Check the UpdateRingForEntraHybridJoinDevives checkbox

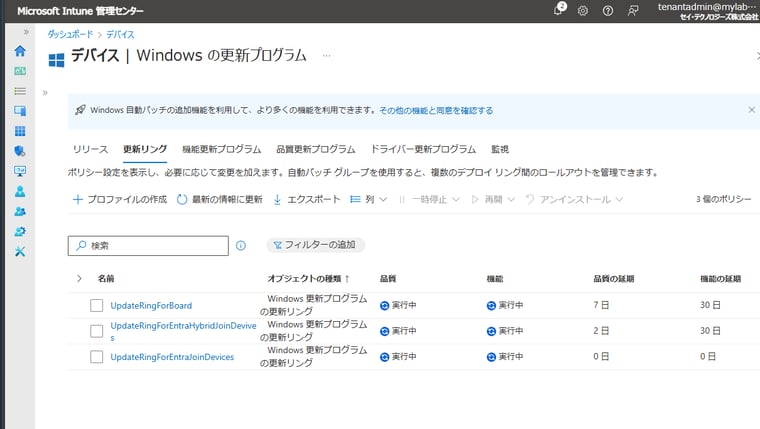[x=96, y=331]
